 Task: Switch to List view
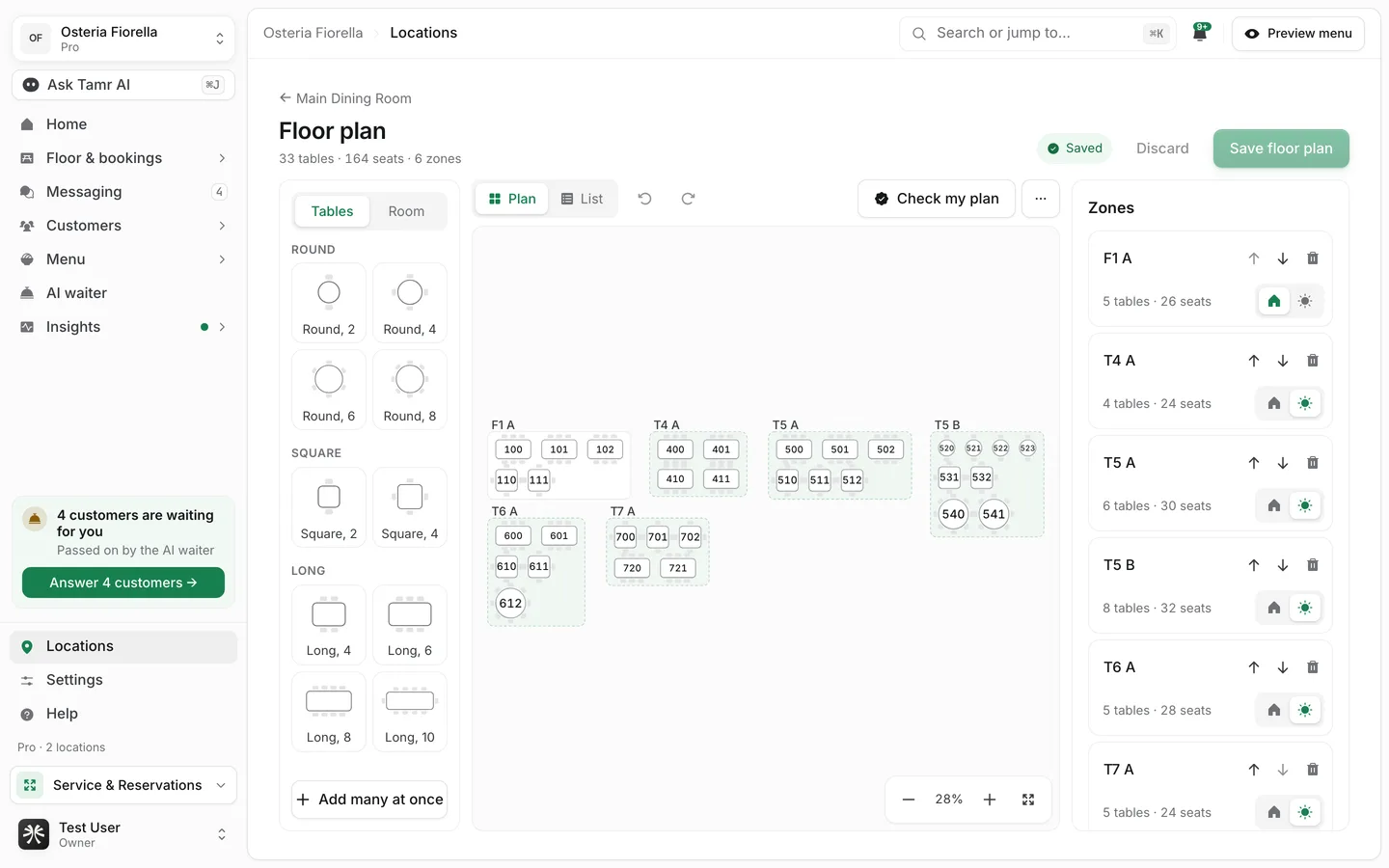pos(582,199)
